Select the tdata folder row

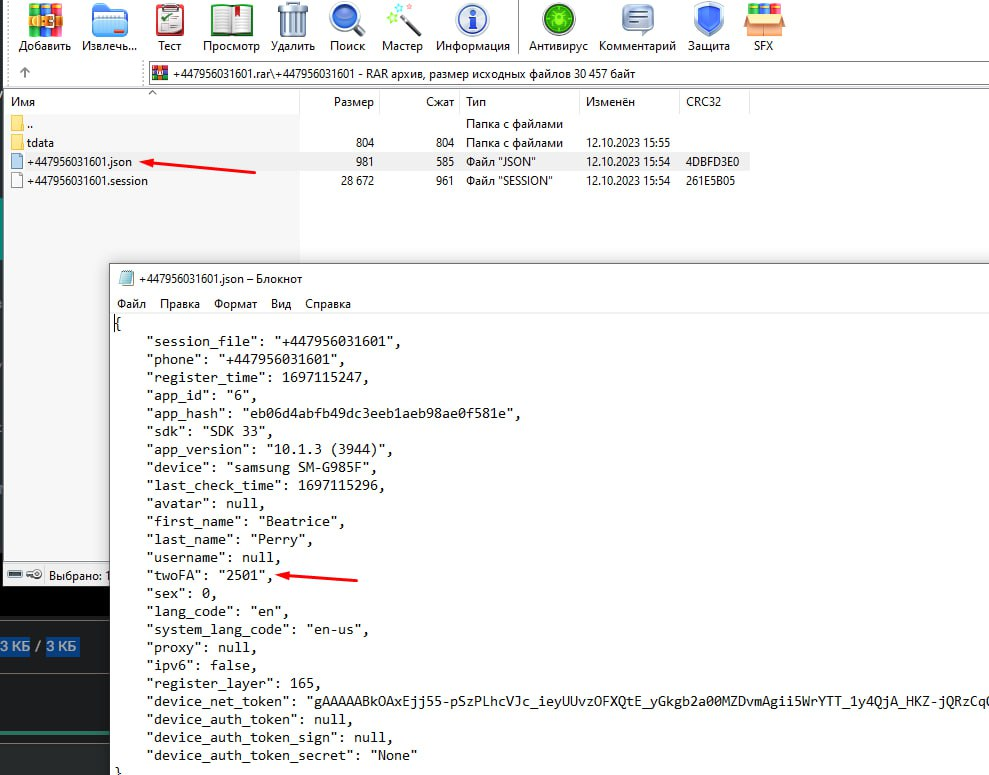click(x=378, y=143)
